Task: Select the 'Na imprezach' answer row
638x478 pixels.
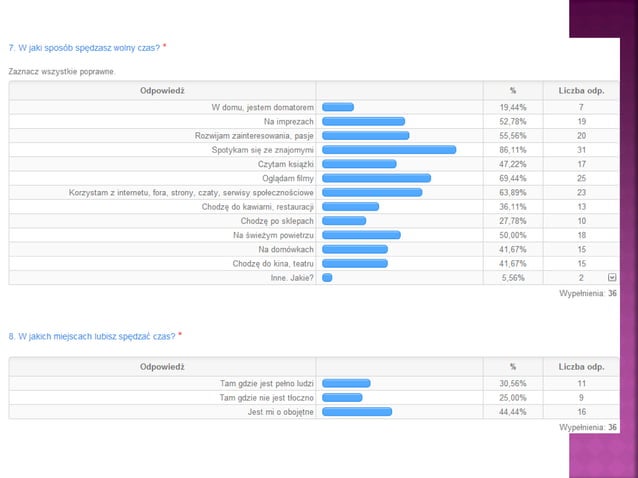Action: click(314, 122)
